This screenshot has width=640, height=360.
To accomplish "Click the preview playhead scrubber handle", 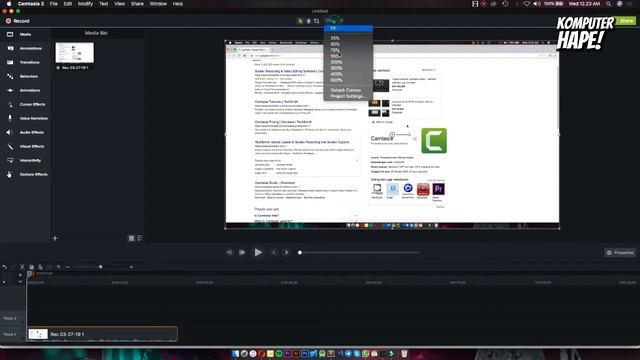I will point(300,253).
